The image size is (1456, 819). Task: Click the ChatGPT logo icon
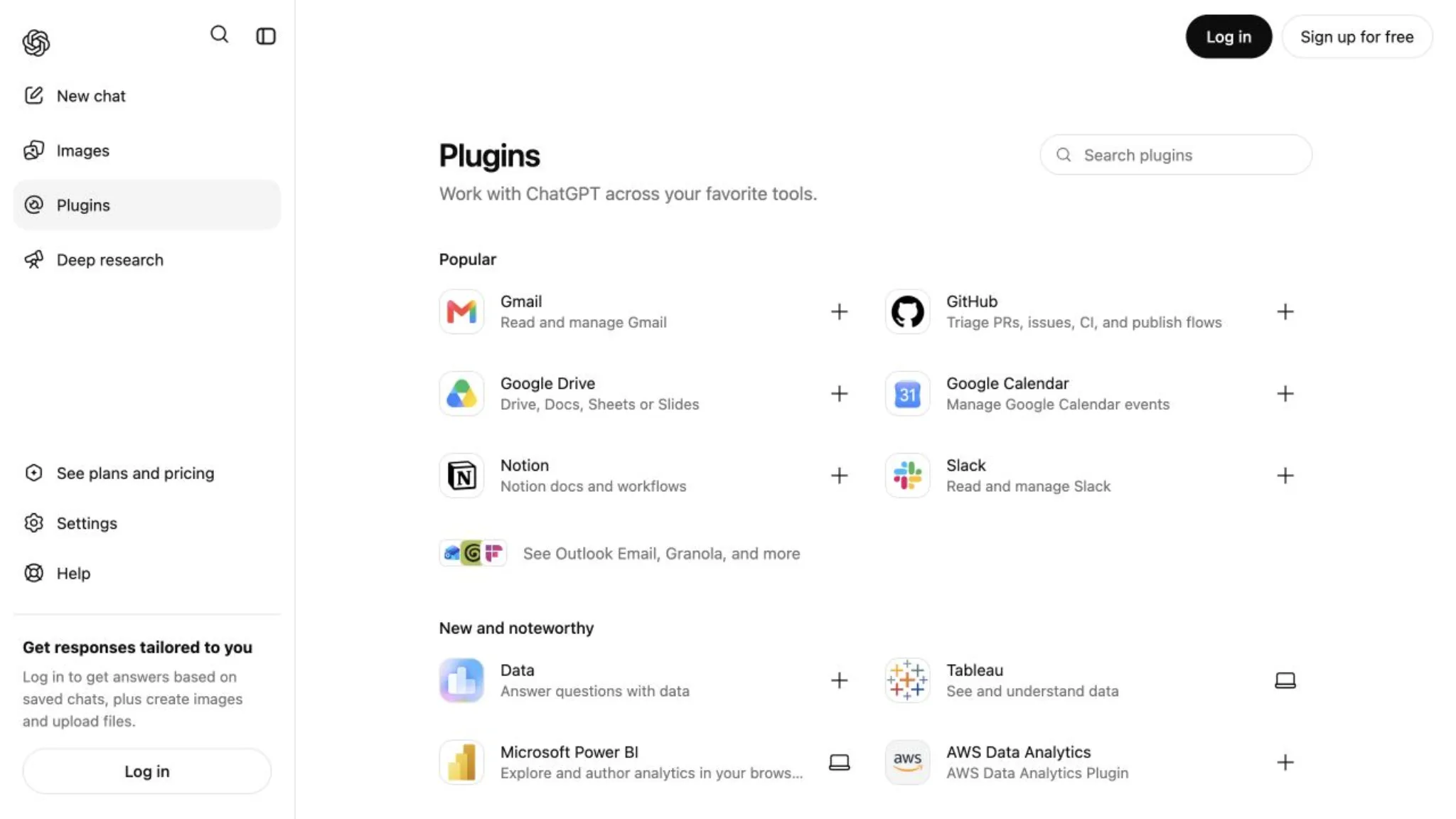point(36,43)
